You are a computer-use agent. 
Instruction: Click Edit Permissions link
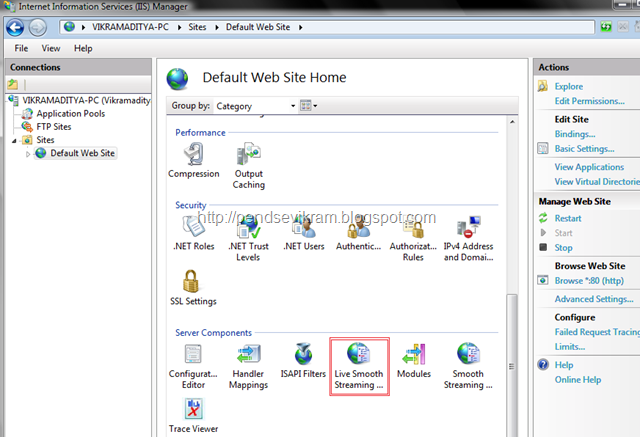(x=589, y=101)
